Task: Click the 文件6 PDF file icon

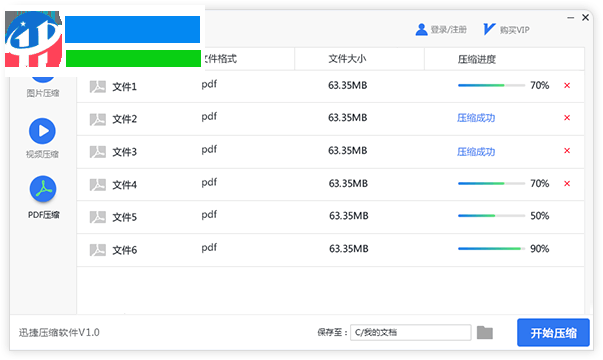Action: [x=98, y=250]
